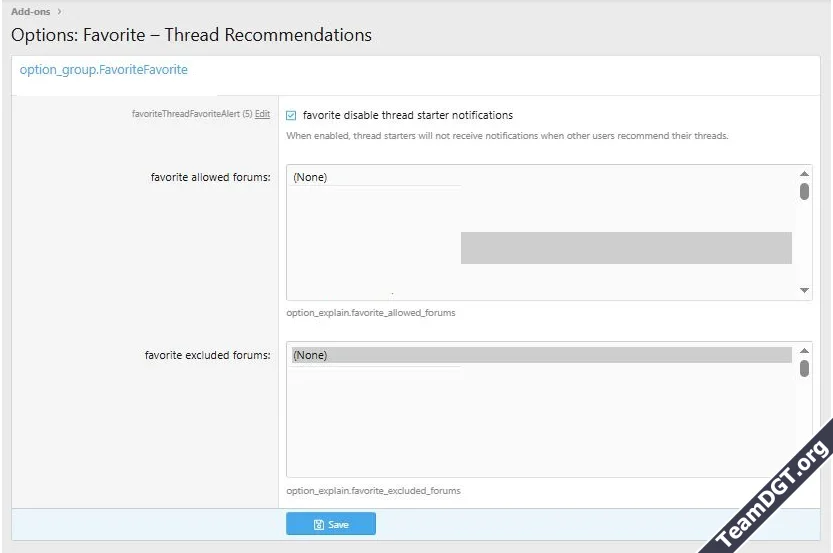Toggle the disable thread starter notifications checkbox

pos(291,115)
